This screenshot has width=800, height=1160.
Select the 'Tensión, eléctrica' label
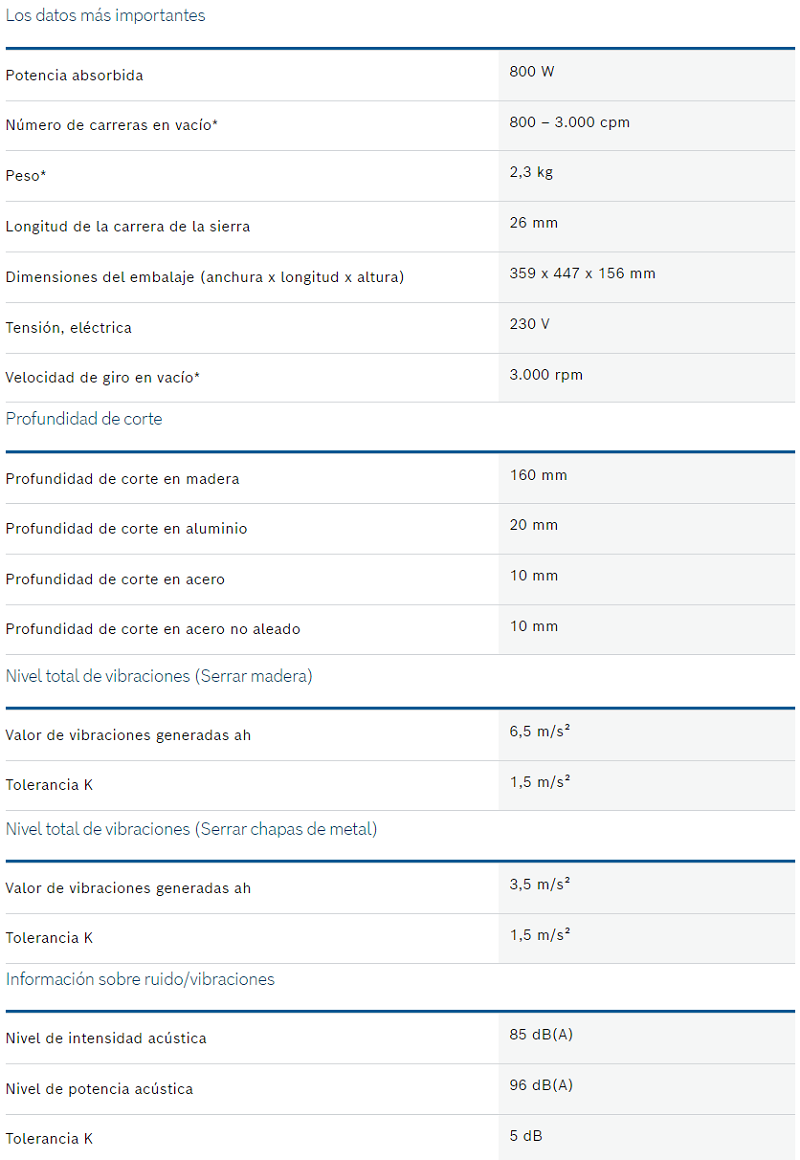[68, 328]
